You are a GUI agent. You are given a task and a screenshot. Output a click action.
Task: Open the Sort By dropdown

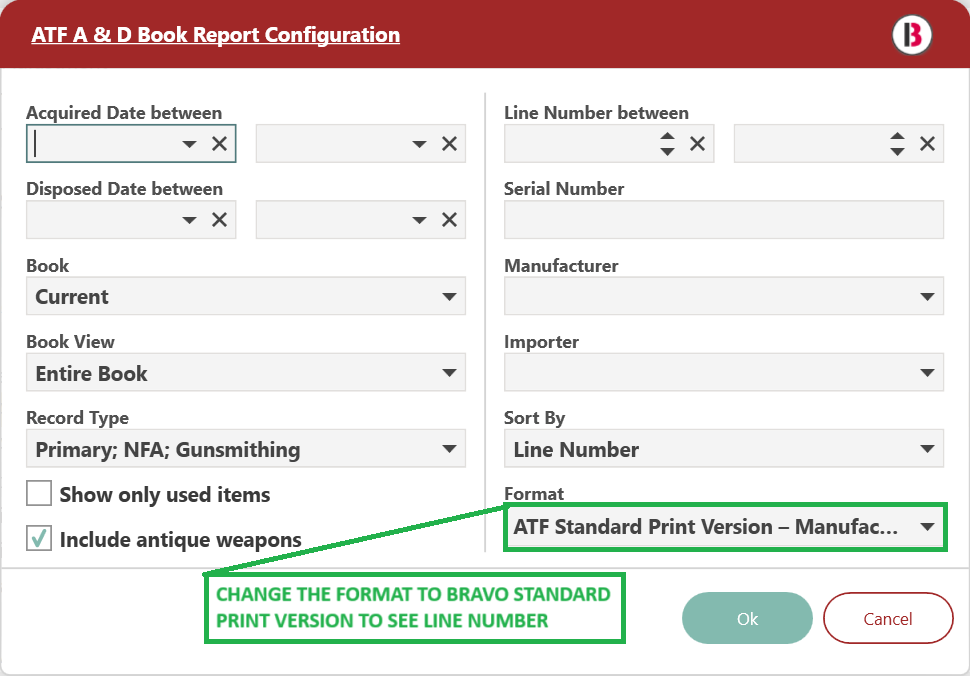pyautogui.click(x=724, y=448)
